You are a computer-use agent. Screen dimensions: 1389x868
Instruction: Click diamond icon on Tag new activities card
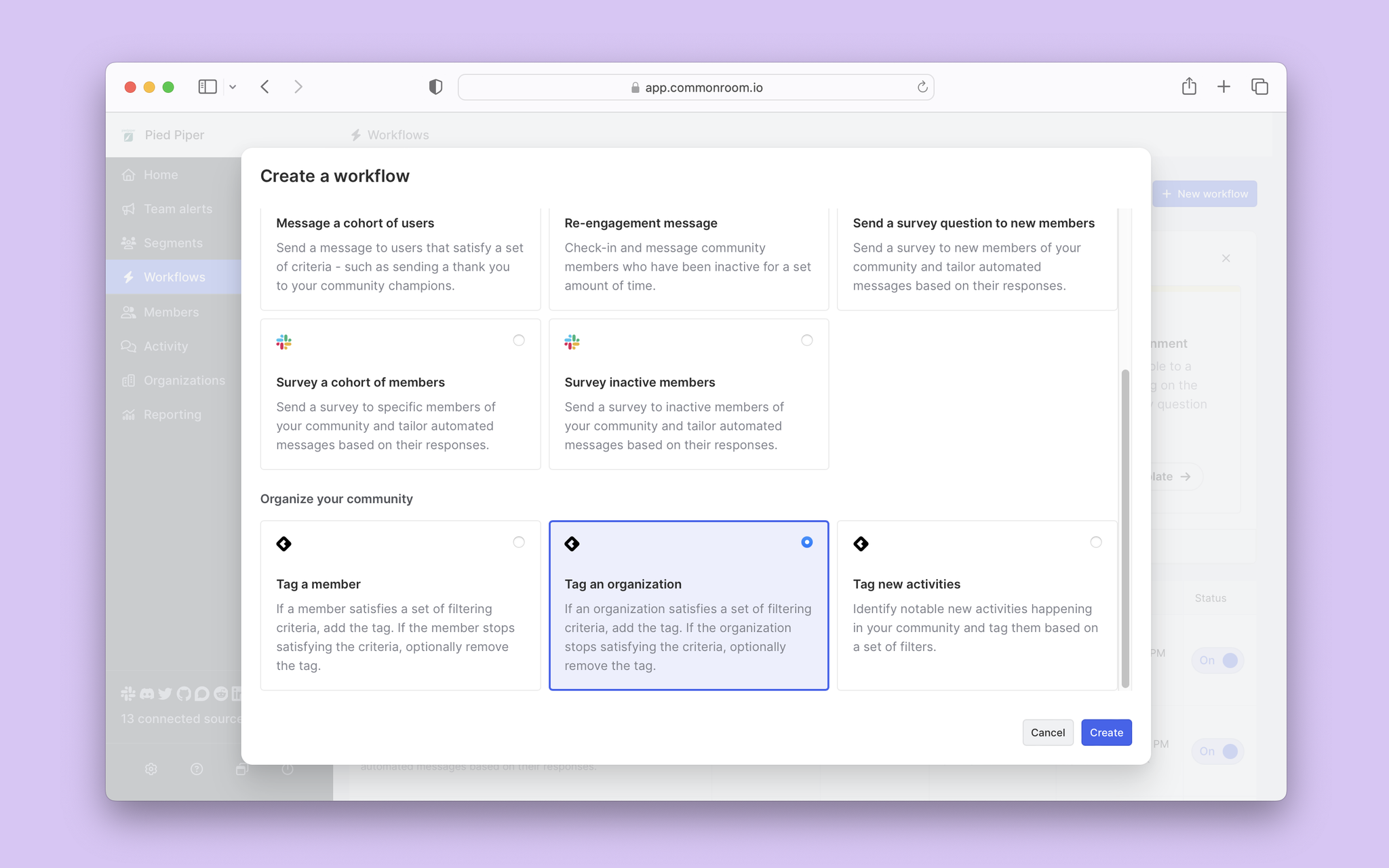click(861, 544)
